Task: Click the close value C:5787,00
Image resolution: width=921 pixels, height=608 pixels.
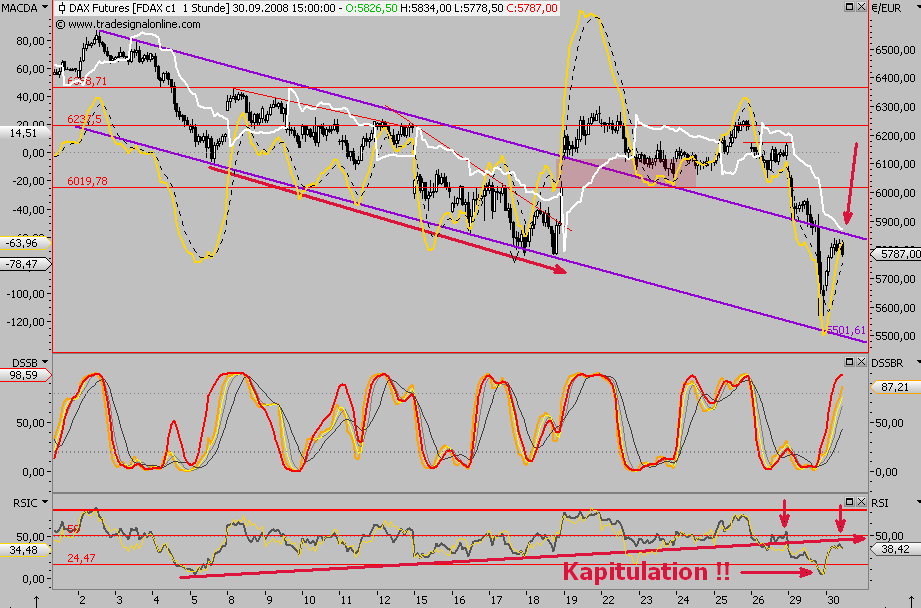Action: [532, 8]
